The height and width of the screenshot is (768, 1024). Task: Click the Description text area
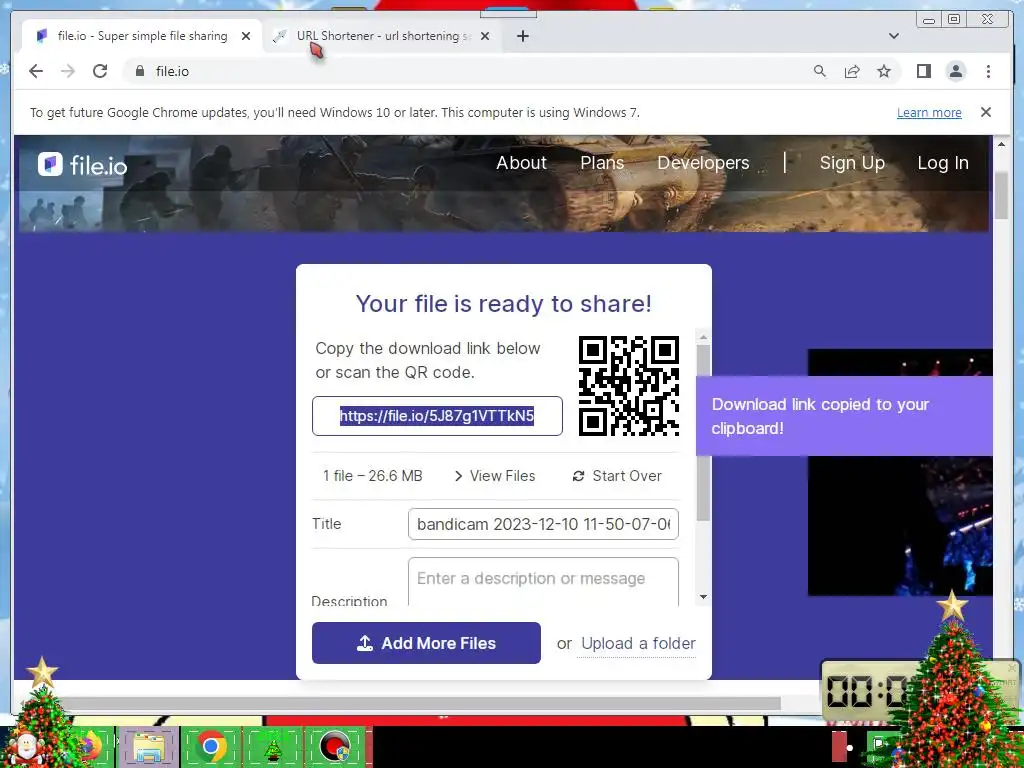[x=543, y=581]
